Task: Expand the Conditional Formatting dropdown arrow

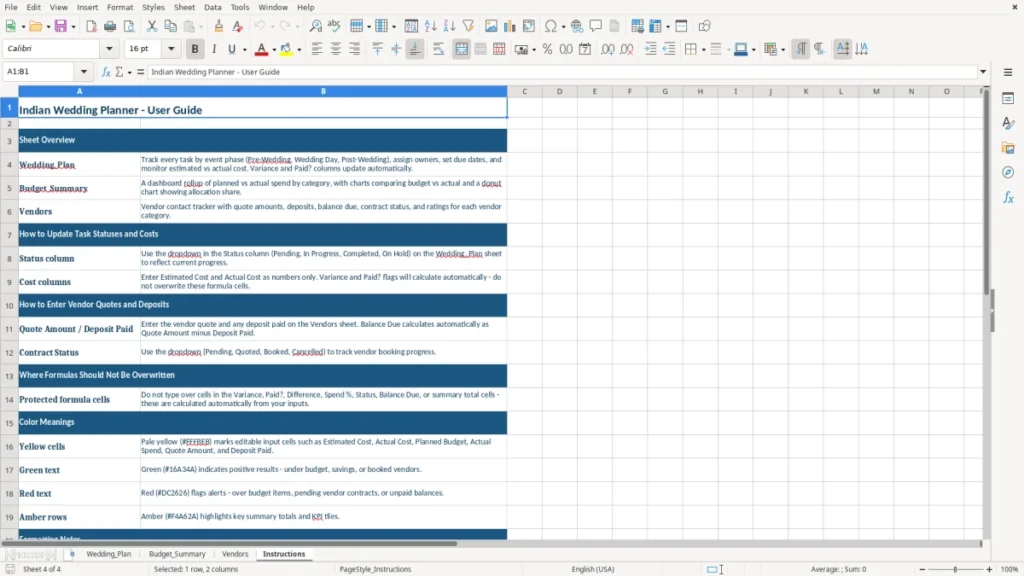Action: pyautogui.click(x=783, y=50)
